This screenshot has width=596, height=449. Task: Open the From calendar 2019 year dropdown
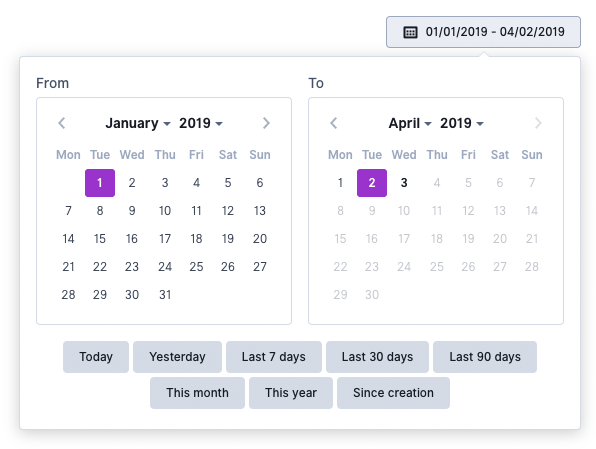[201, 123]
